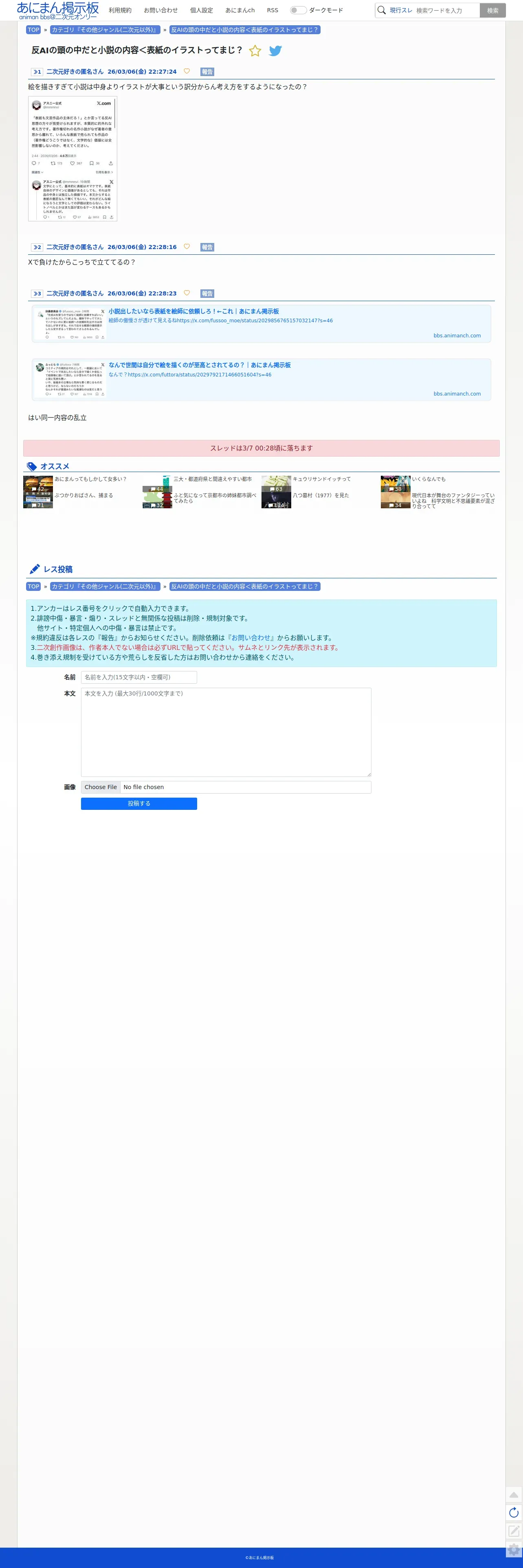Click the thread-title breadcrumb under レス投稿
523x1568 pixels.
click(244, 587)
